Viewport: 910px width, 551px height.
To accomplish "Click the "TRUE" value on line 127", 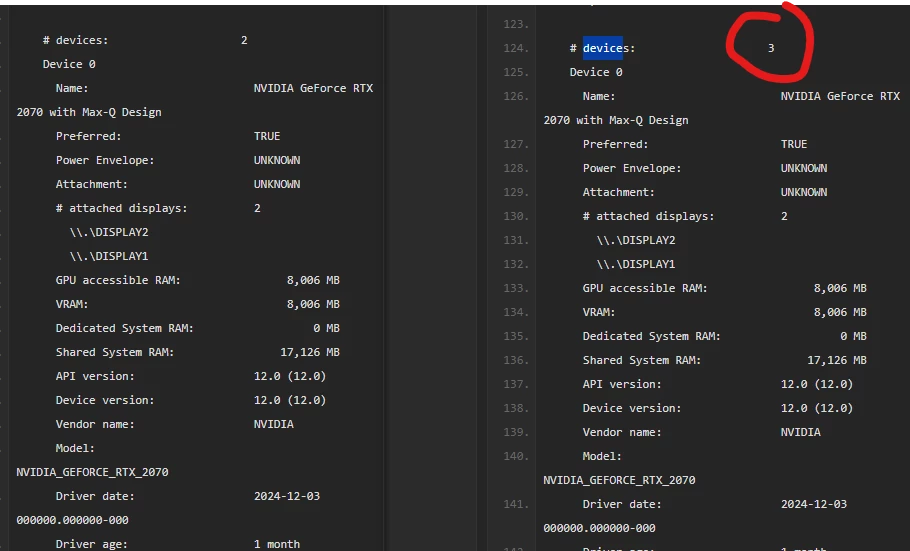I will (x=794, y=144).
